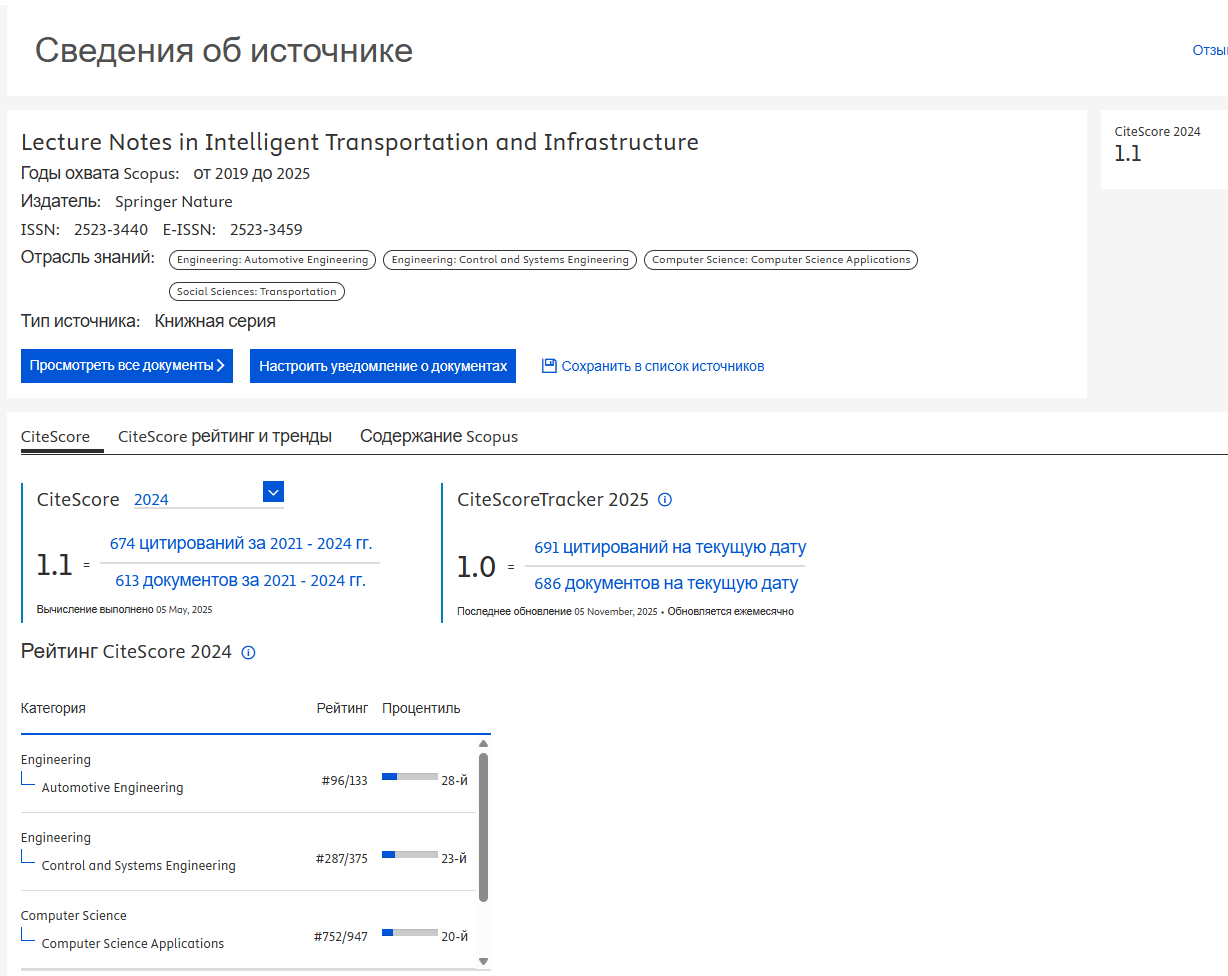Open the Содержание Scopus tab
This screenshot has width=1228, height=976.
(439, 436)
